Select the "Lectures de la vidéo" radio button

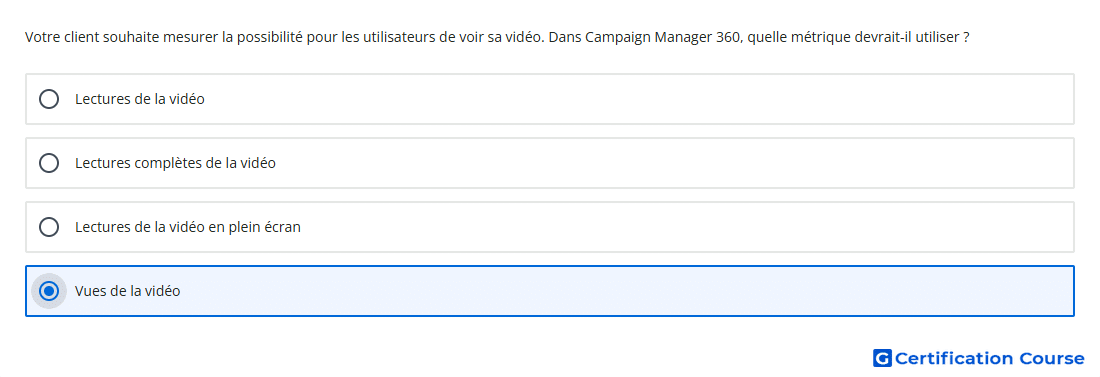coord(49,99)
